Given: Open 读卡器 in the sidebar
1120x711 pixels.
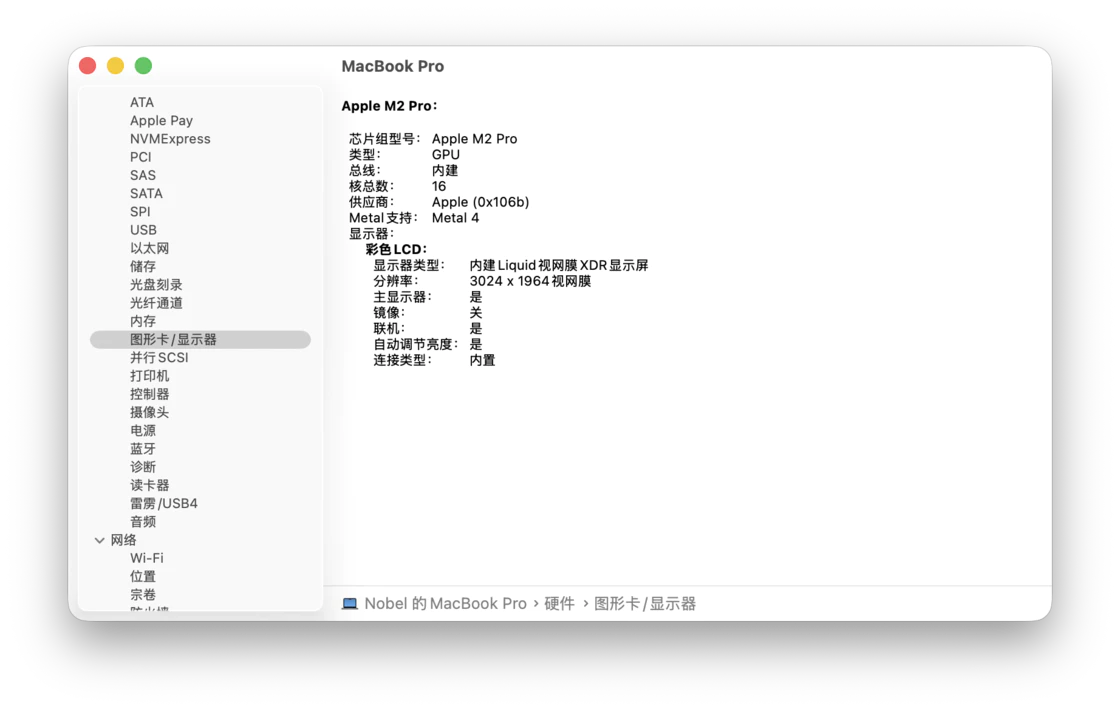Looking at the screenshot, I should click(149, 485).
